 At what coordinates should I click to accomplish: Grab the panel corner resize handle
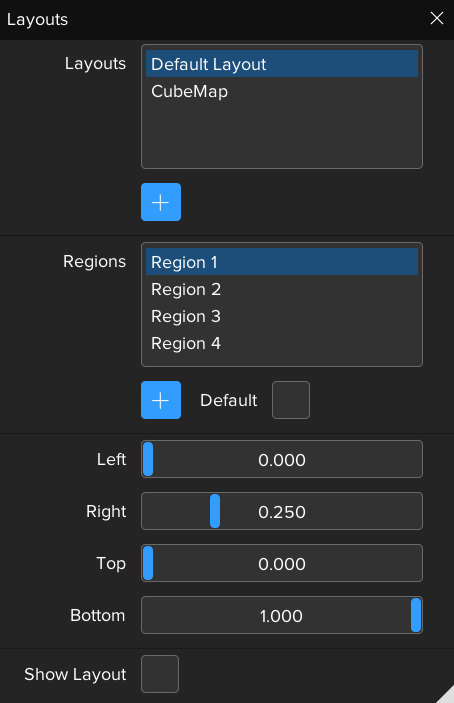446,695
